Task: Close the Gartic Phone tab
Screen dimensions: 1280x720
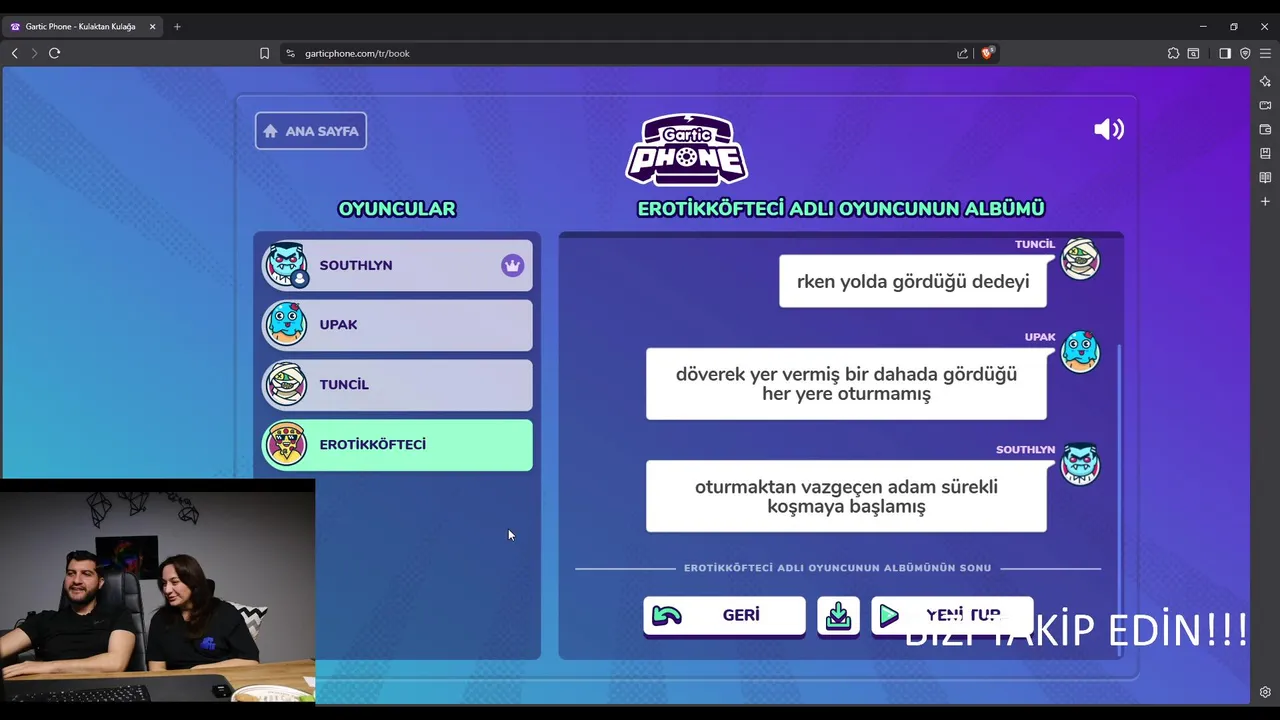Action: click(152, 27)
